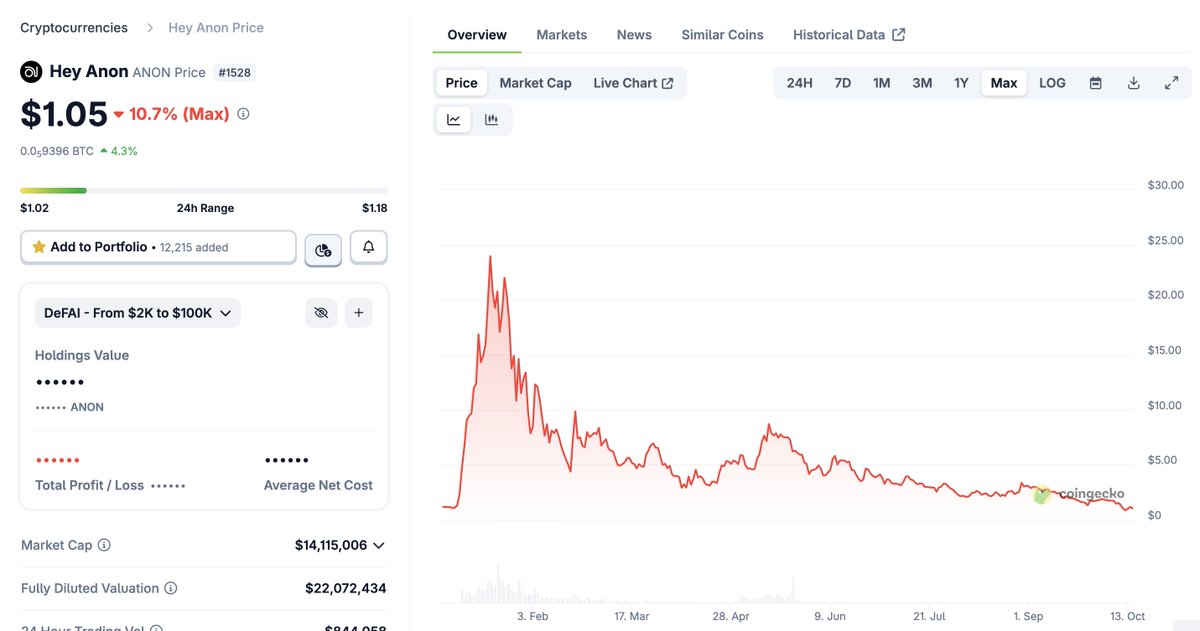1200x631 pixels.
Task: Click the $30.00 axis label
Action: (x=1165, y=185)
